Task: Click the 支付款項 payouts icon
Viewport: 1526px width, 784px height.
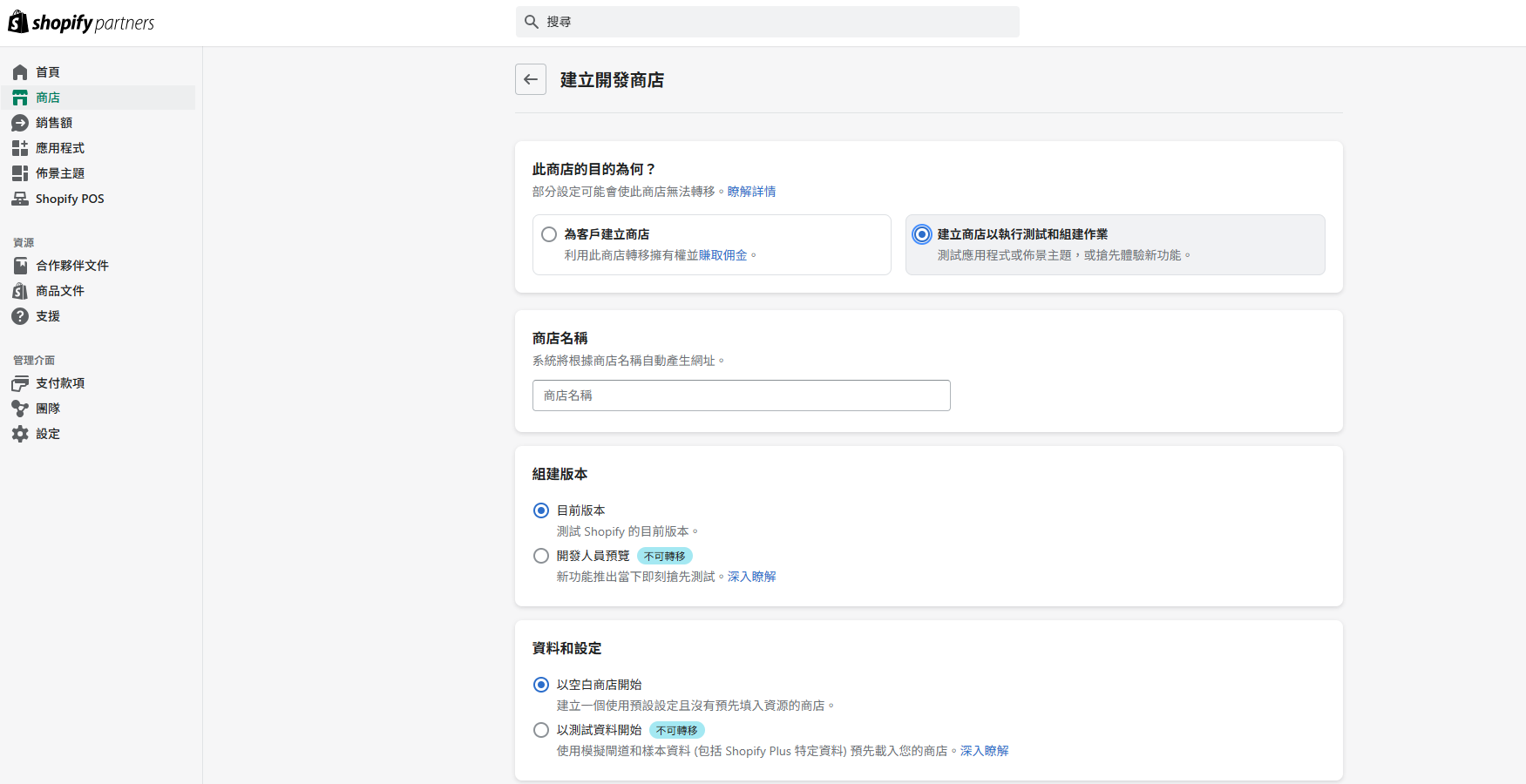Action: tap(20, 383)
